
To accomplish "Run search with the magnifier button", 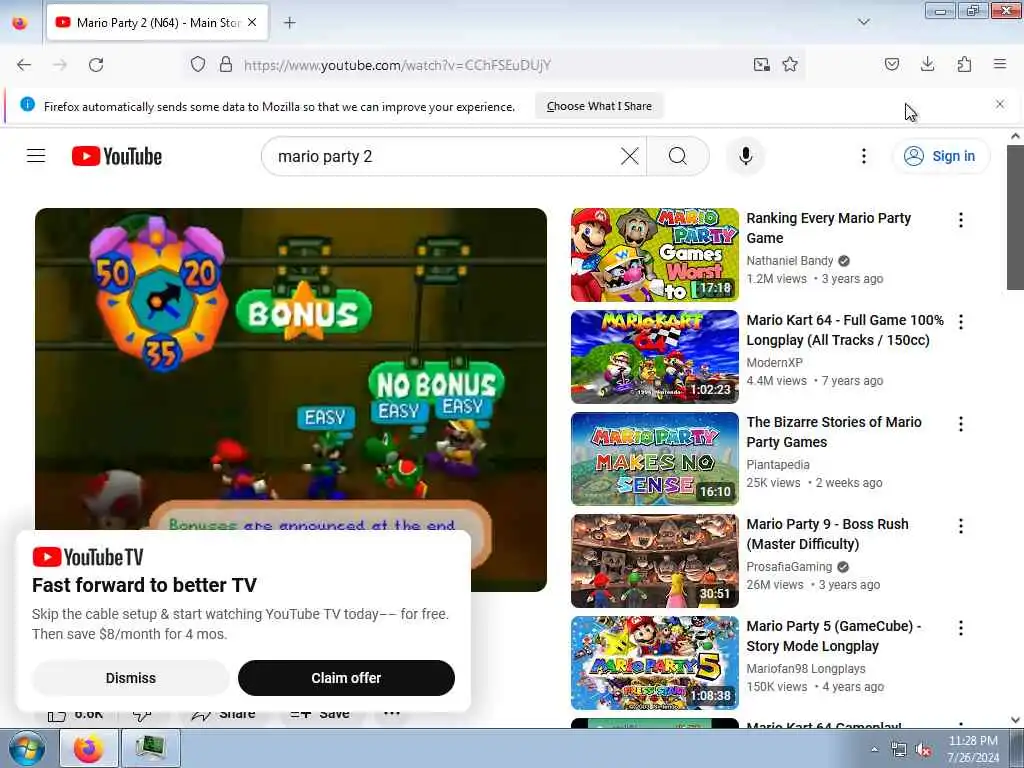I will click(x=678, y=156).
